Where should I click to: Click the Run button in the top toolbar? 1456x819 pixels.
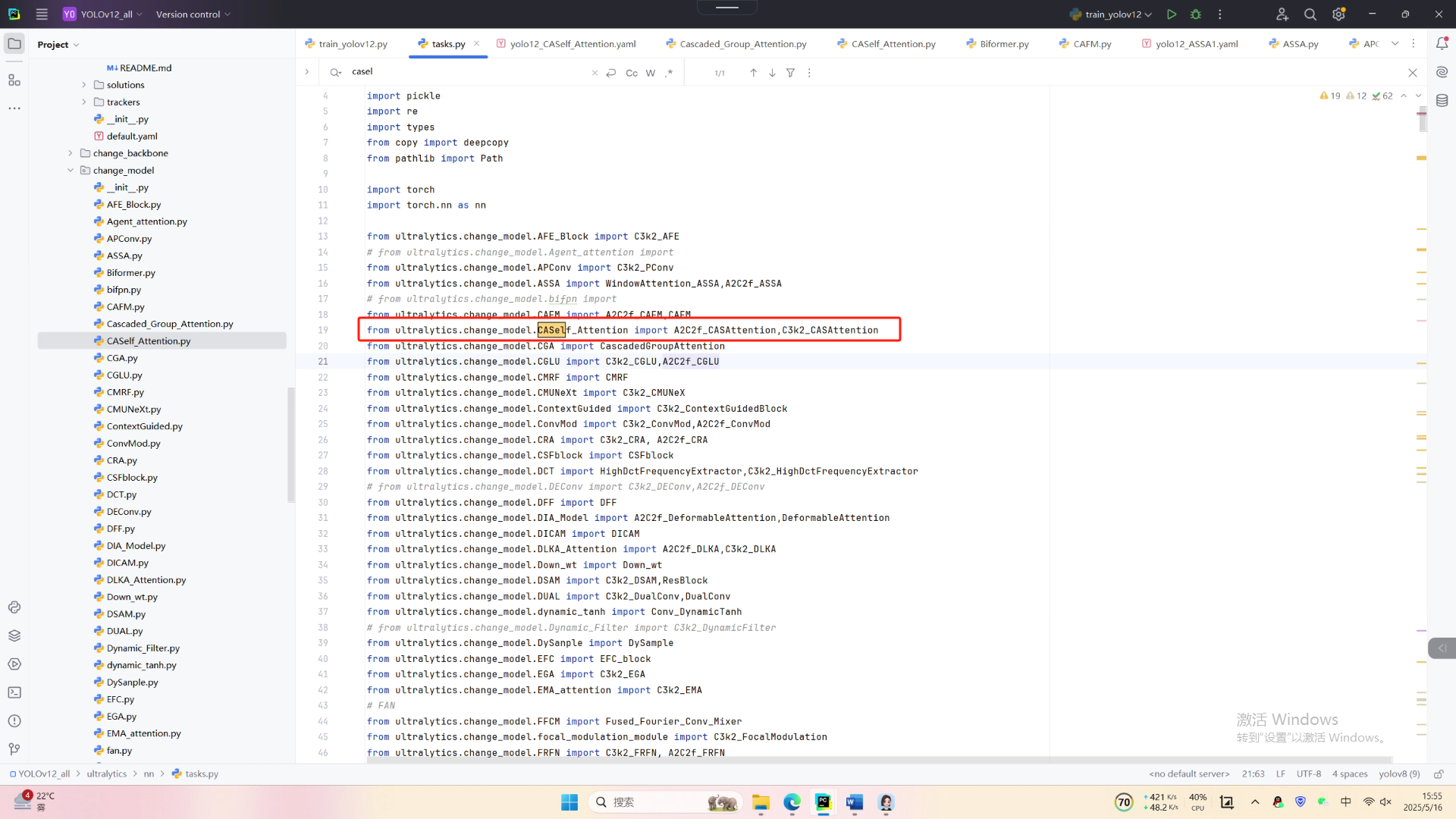pyautogui.click(x=1172, y=14)
